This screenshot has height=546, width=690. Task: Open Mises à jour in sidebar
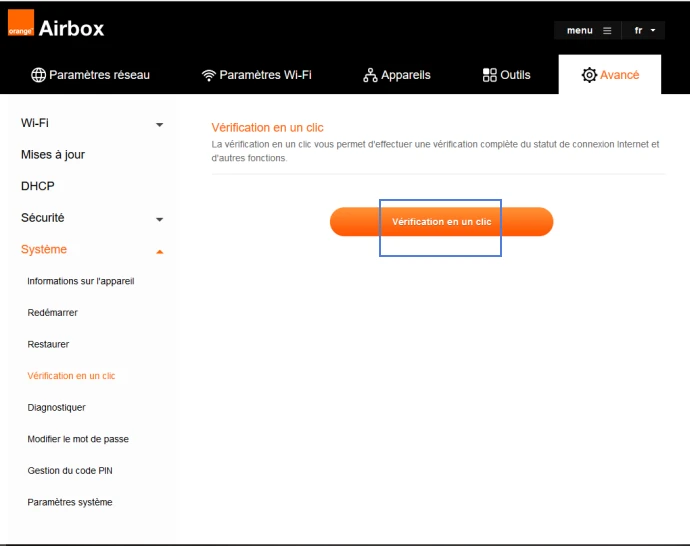(53, 155)
